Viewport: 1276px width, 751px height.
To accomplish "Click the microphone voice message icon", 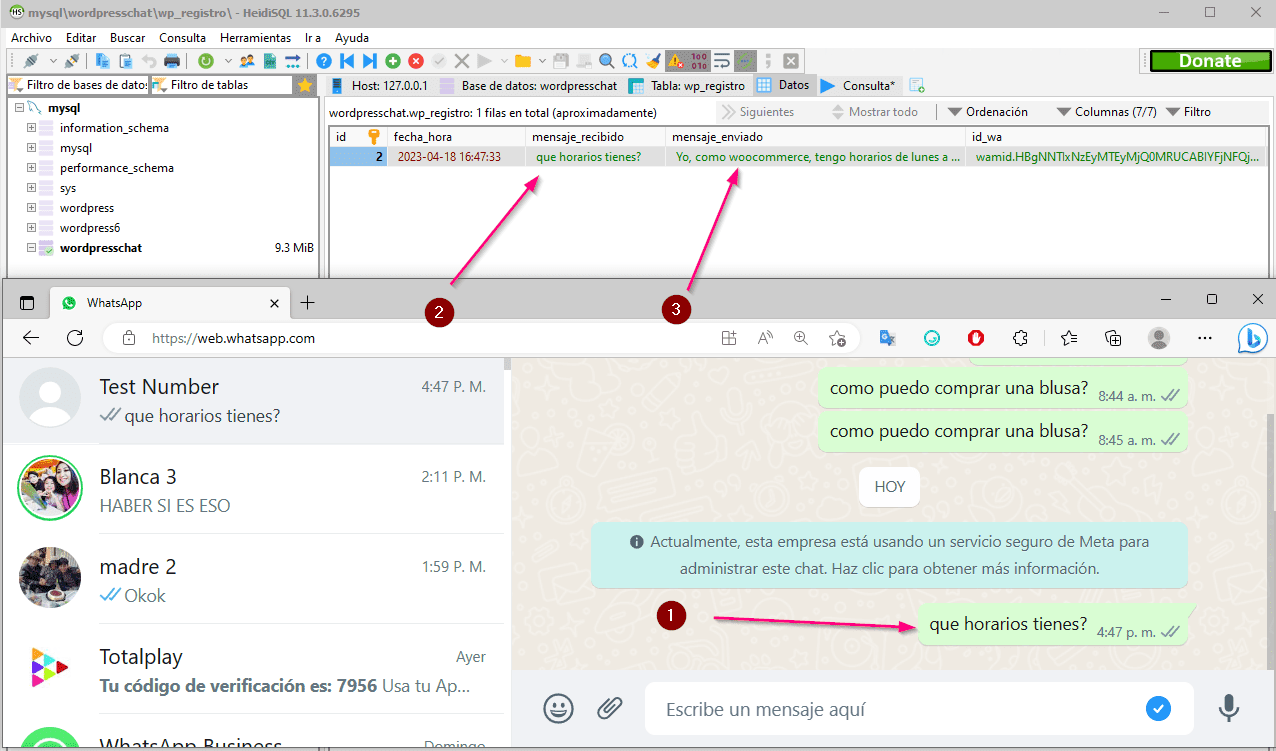I will (1229, 709).
